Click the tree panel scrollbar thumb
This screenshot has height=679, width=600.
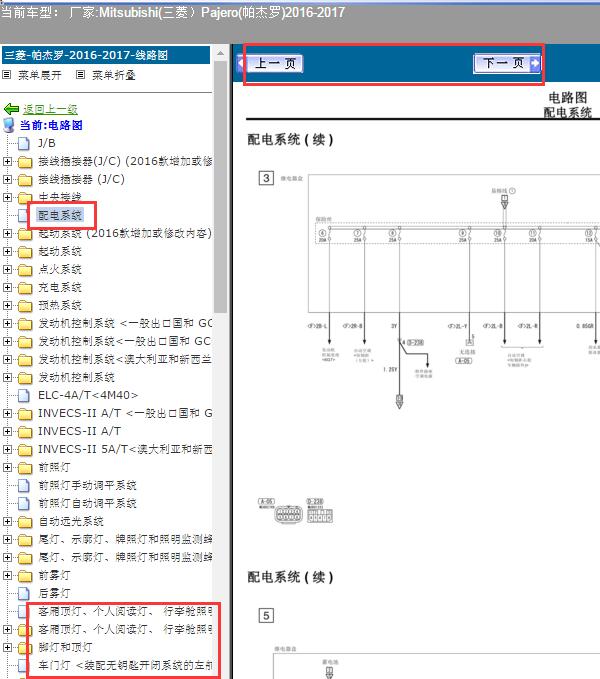point(220,187)
